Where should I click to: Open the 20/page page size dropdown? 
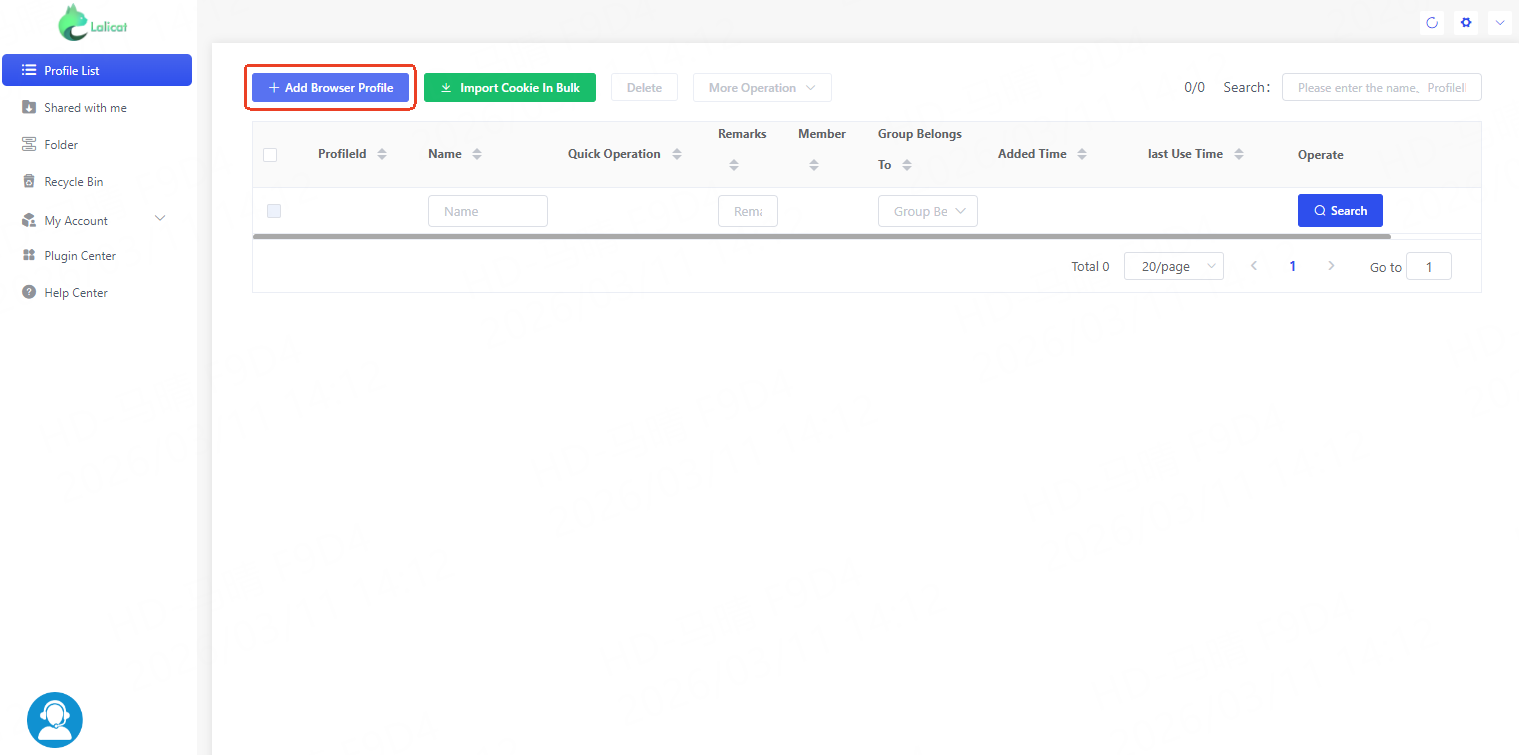[1173, 266]
